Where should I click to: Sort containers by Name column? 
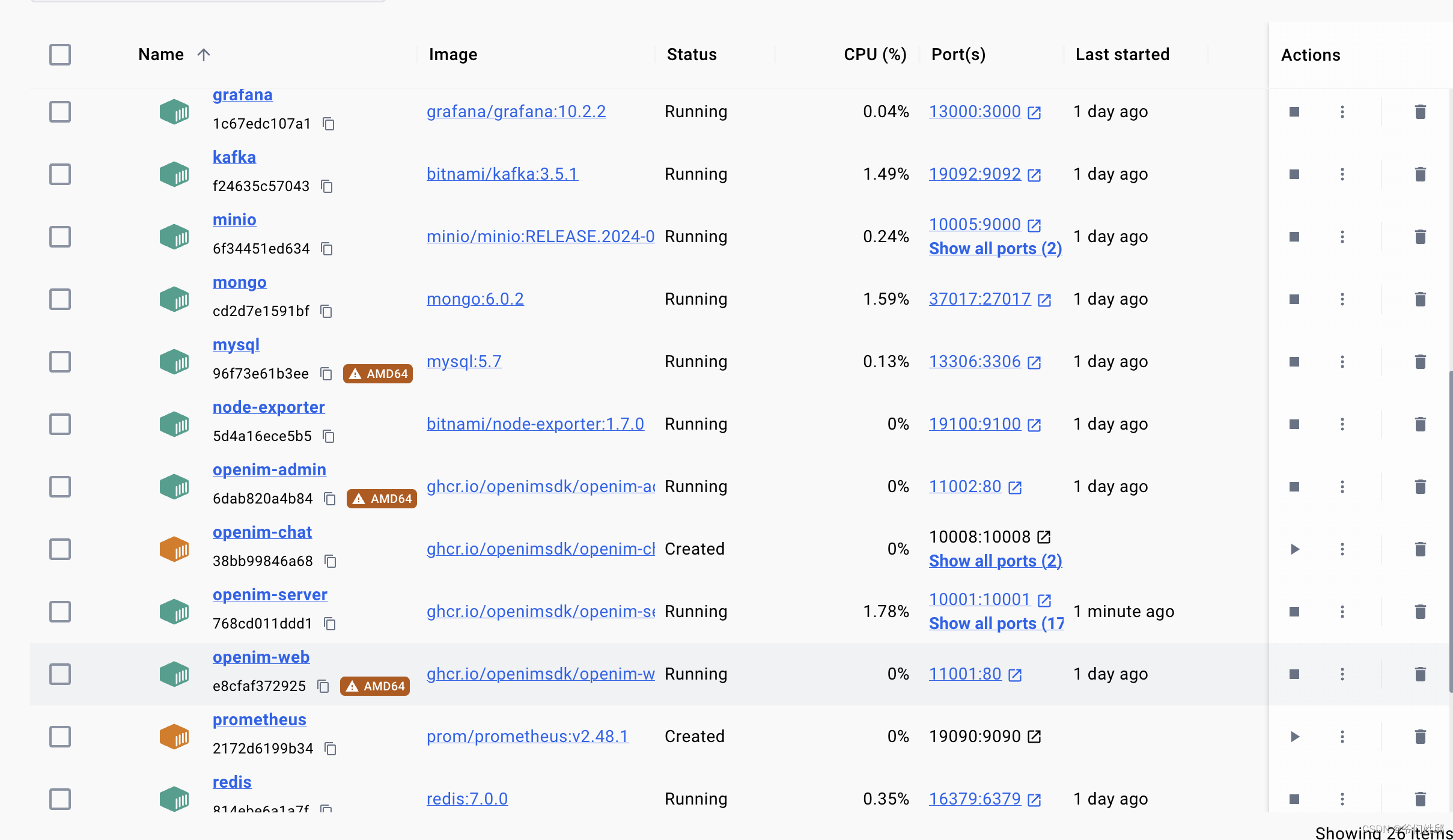[x=161, y=55]
